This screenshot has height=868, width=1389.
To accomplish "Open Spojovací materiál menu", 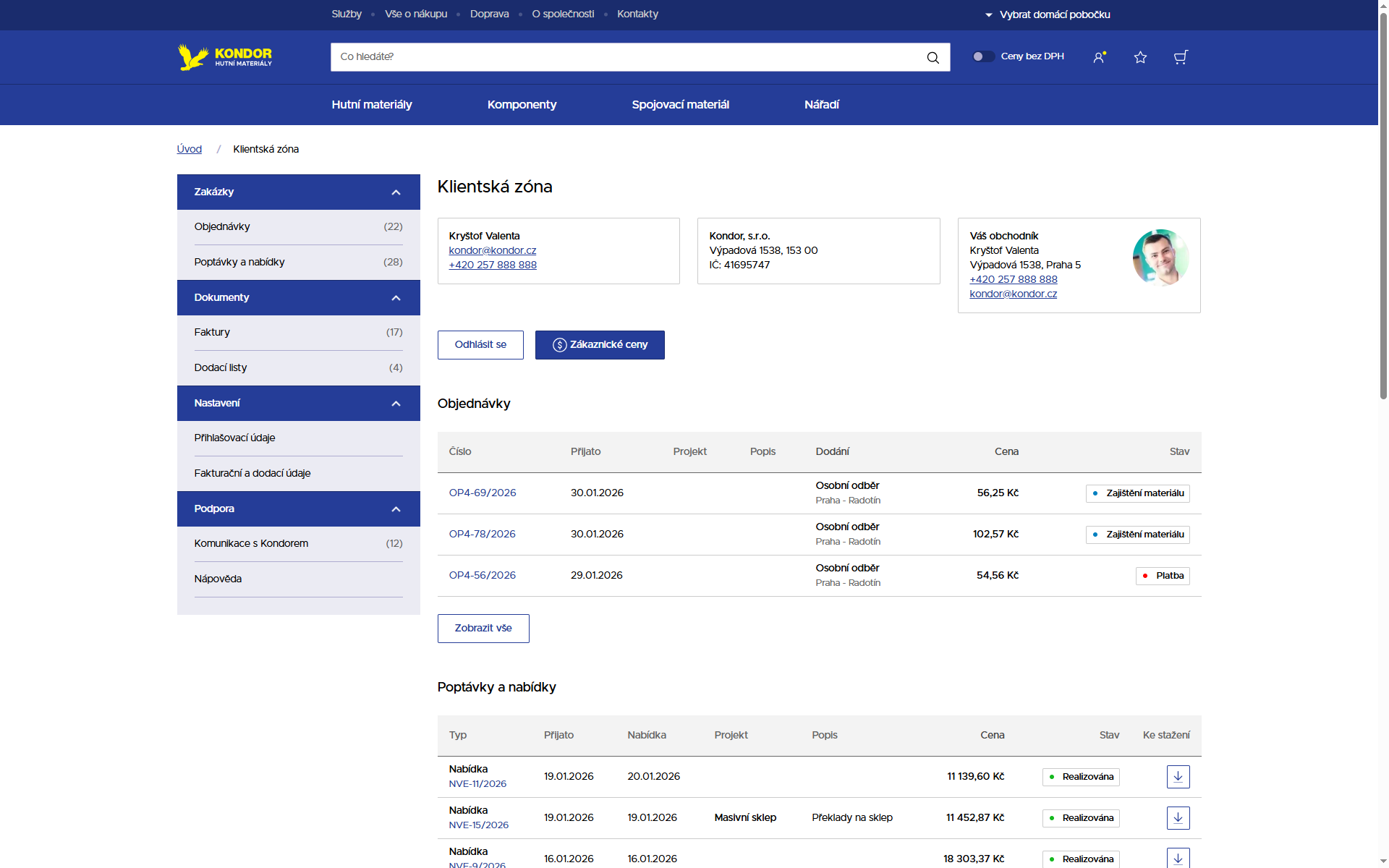I will pos(680,105).
